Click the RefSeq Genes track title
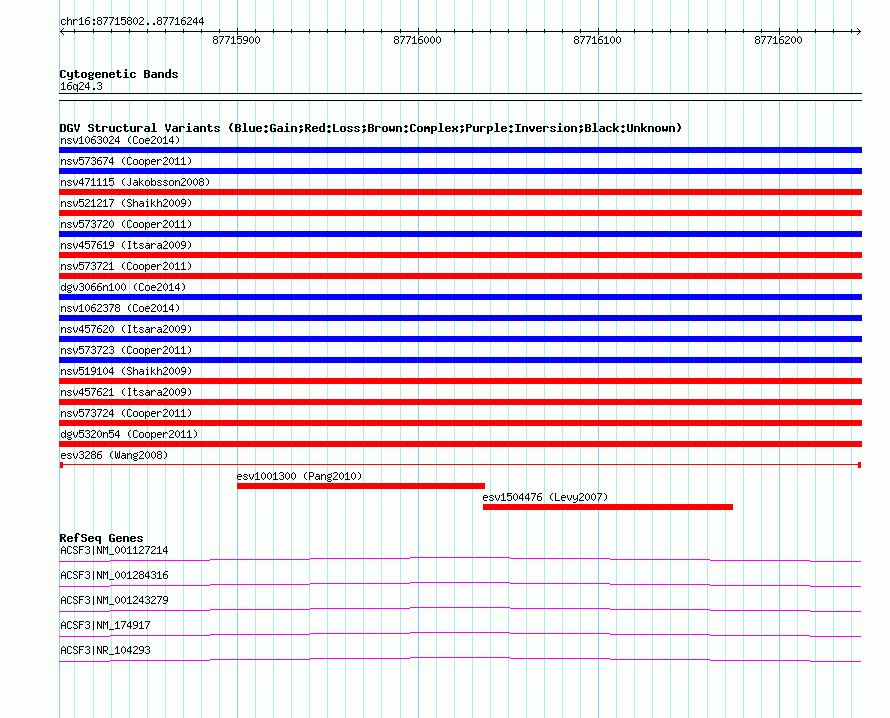Image resolution: width=890 pixels, height=718 pixels. coord(101,538)
